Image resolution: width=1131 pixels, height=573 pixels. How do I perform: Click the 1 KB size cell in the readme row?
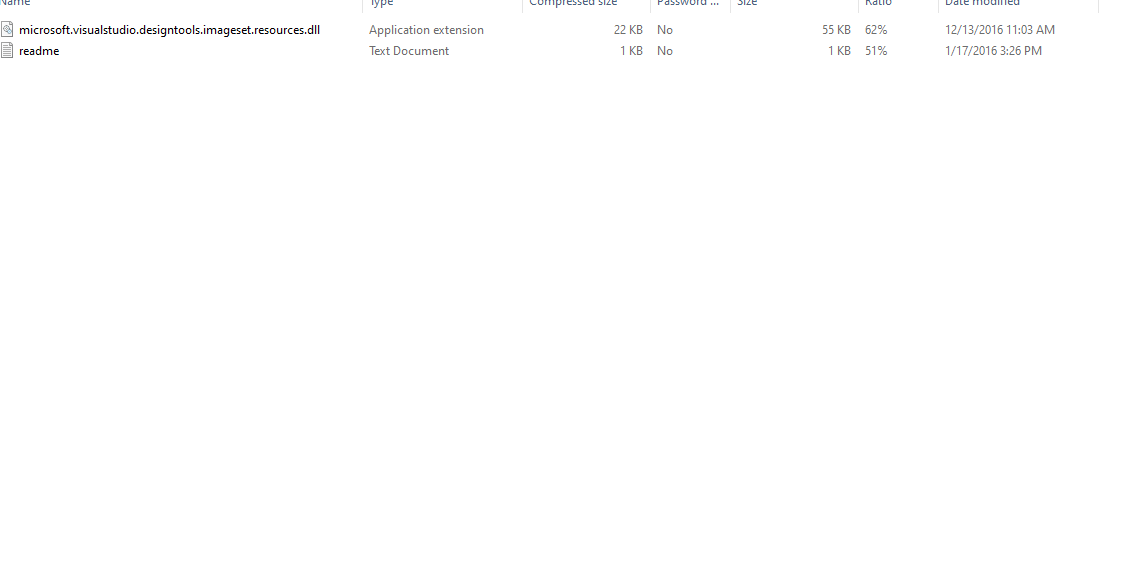[839, 51]
